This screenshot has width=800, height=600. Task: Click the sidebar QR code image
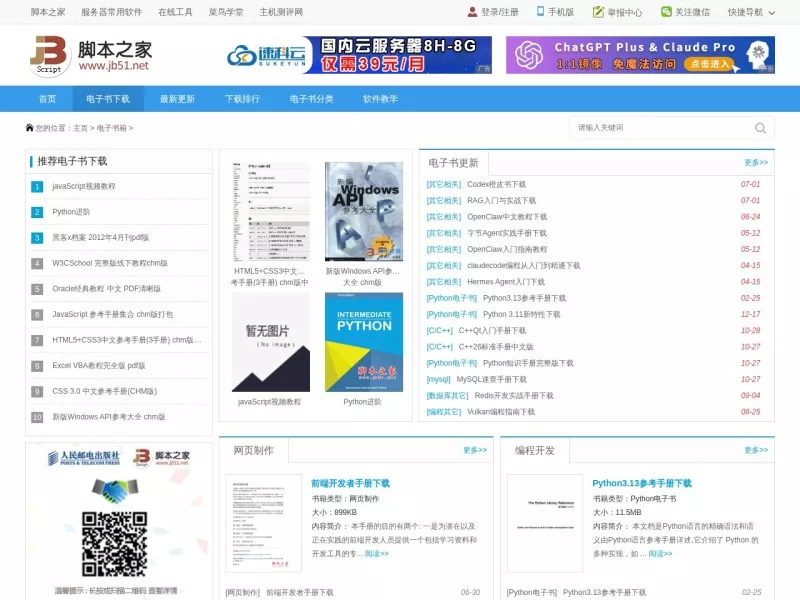tap(115, 544)
